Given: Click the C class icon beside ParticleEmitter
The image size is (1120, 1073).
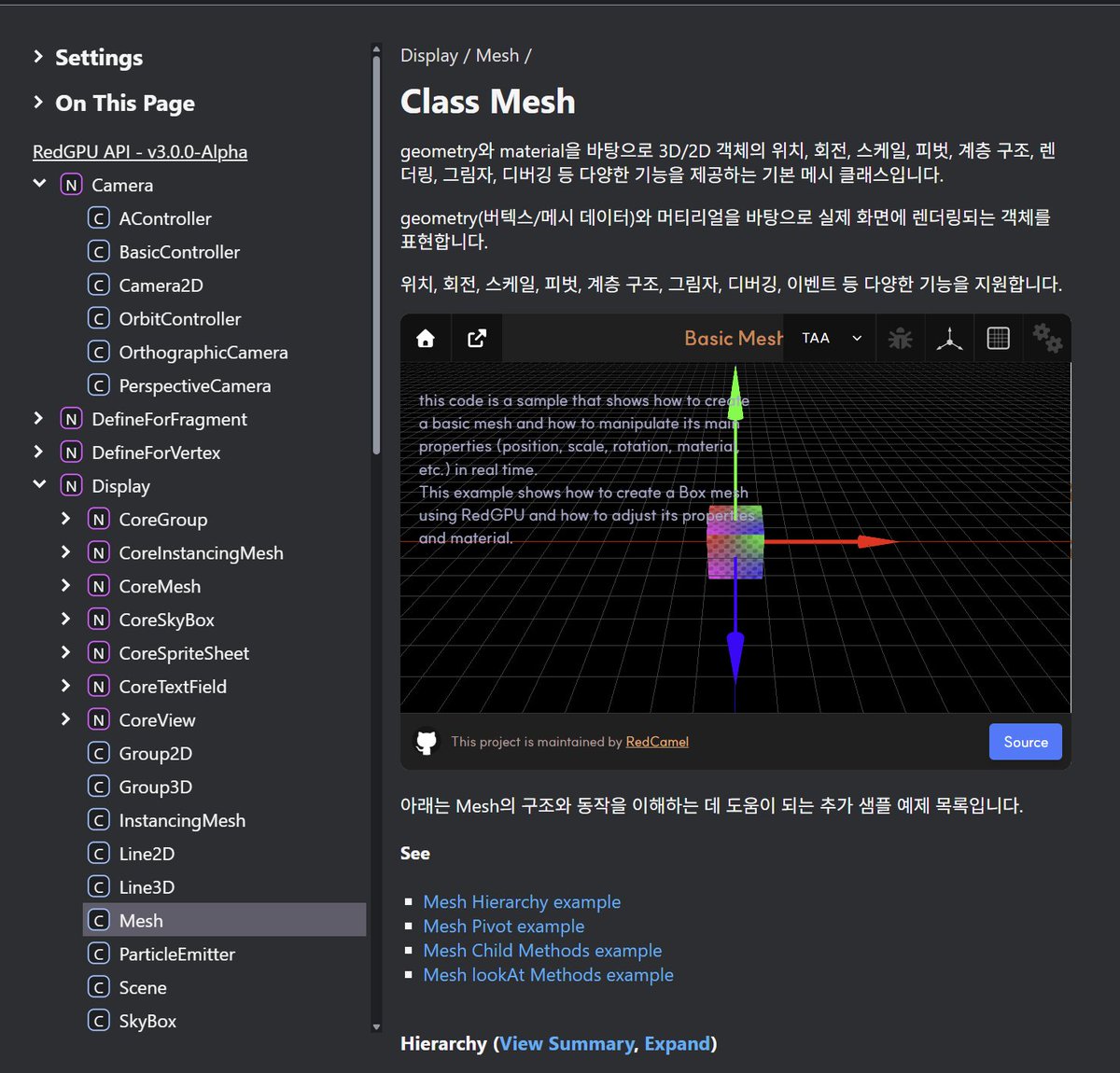Looking at the screenshot, I should coord(98,955).
